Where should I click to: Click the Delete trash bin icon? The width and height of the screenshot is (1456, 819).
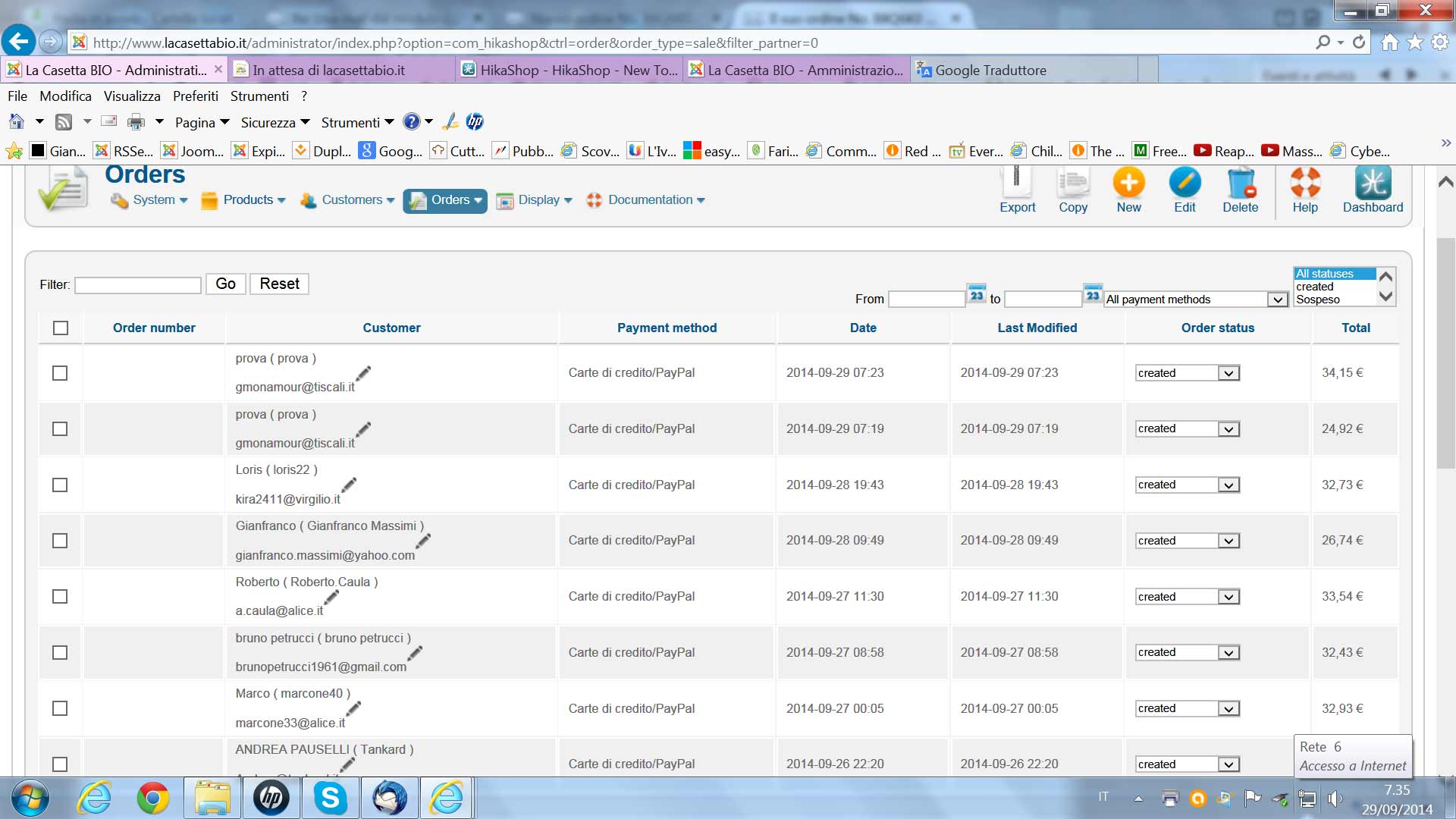[x=1241, y=184]
